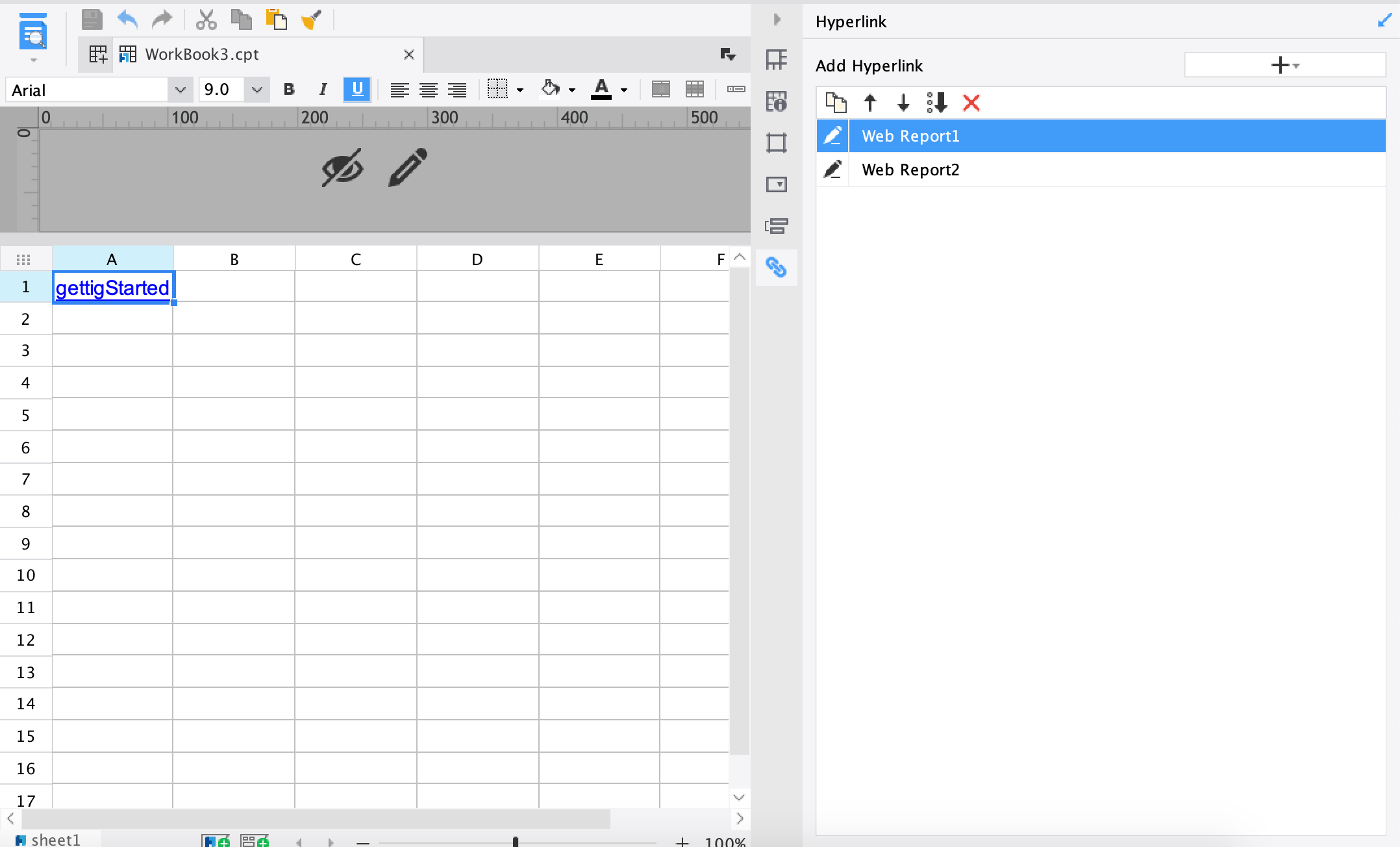Image resolution: width=1400 pixels, height=847 pixels.
Task: Move the selected hyperlink up
Action: tap(870, 103)
